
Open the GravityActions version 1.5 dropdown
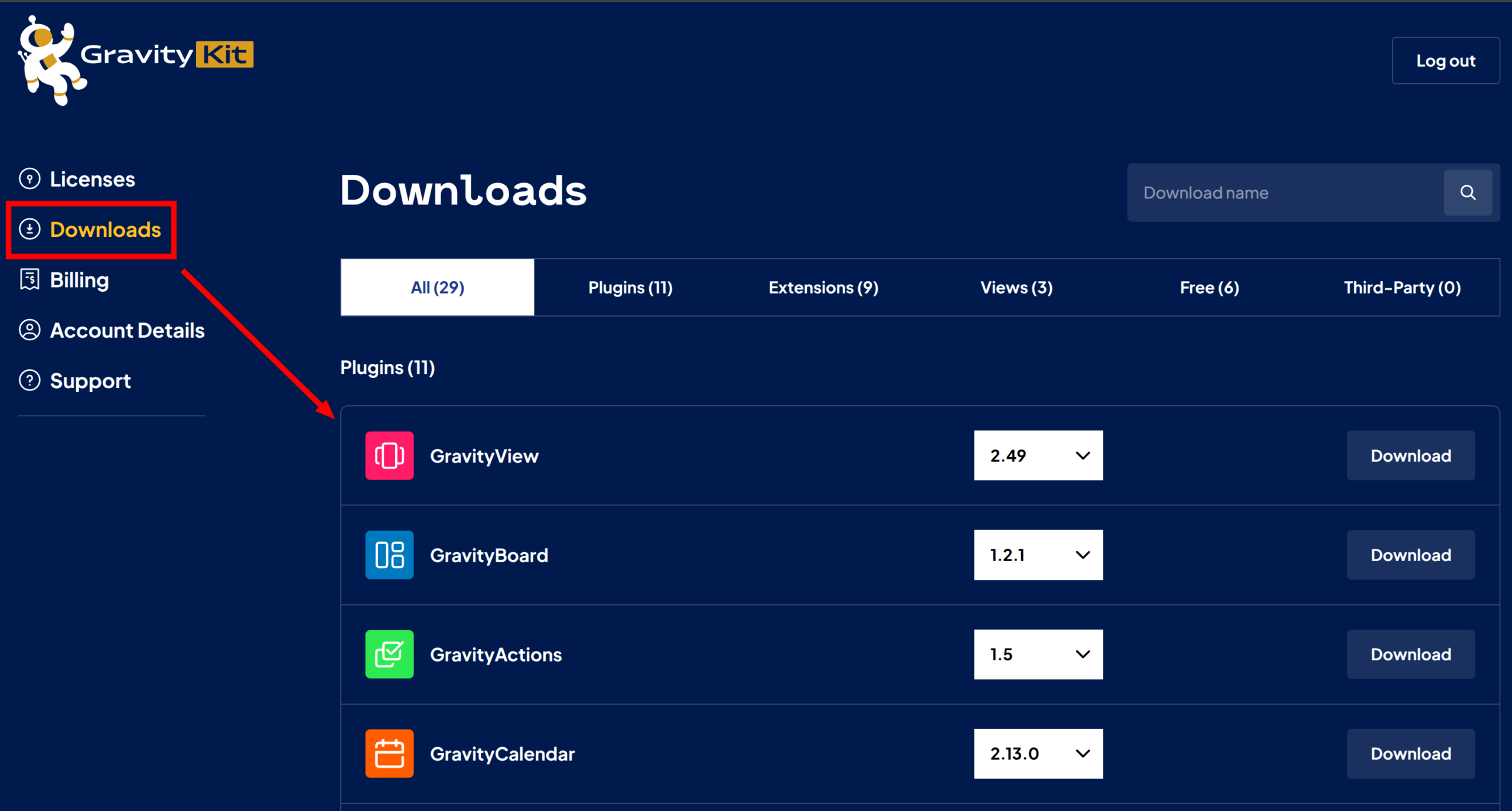point(1038,654)
